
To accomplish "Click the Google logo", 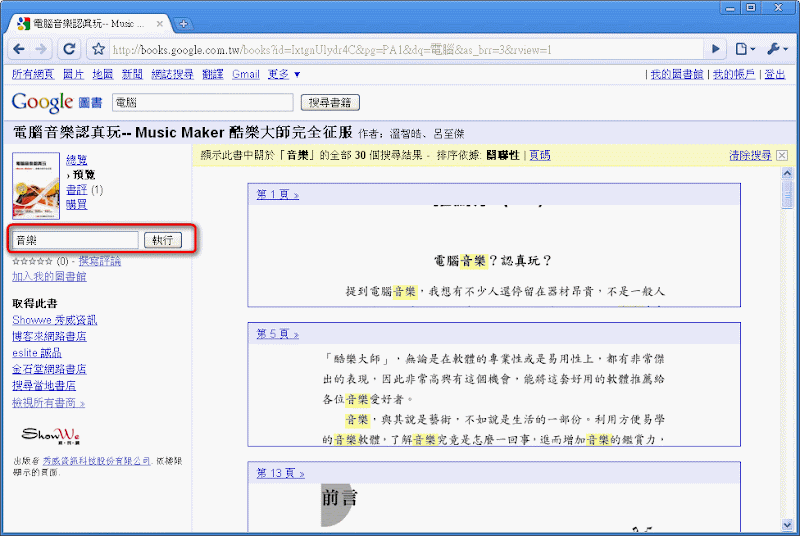I will tap(42, 102).
